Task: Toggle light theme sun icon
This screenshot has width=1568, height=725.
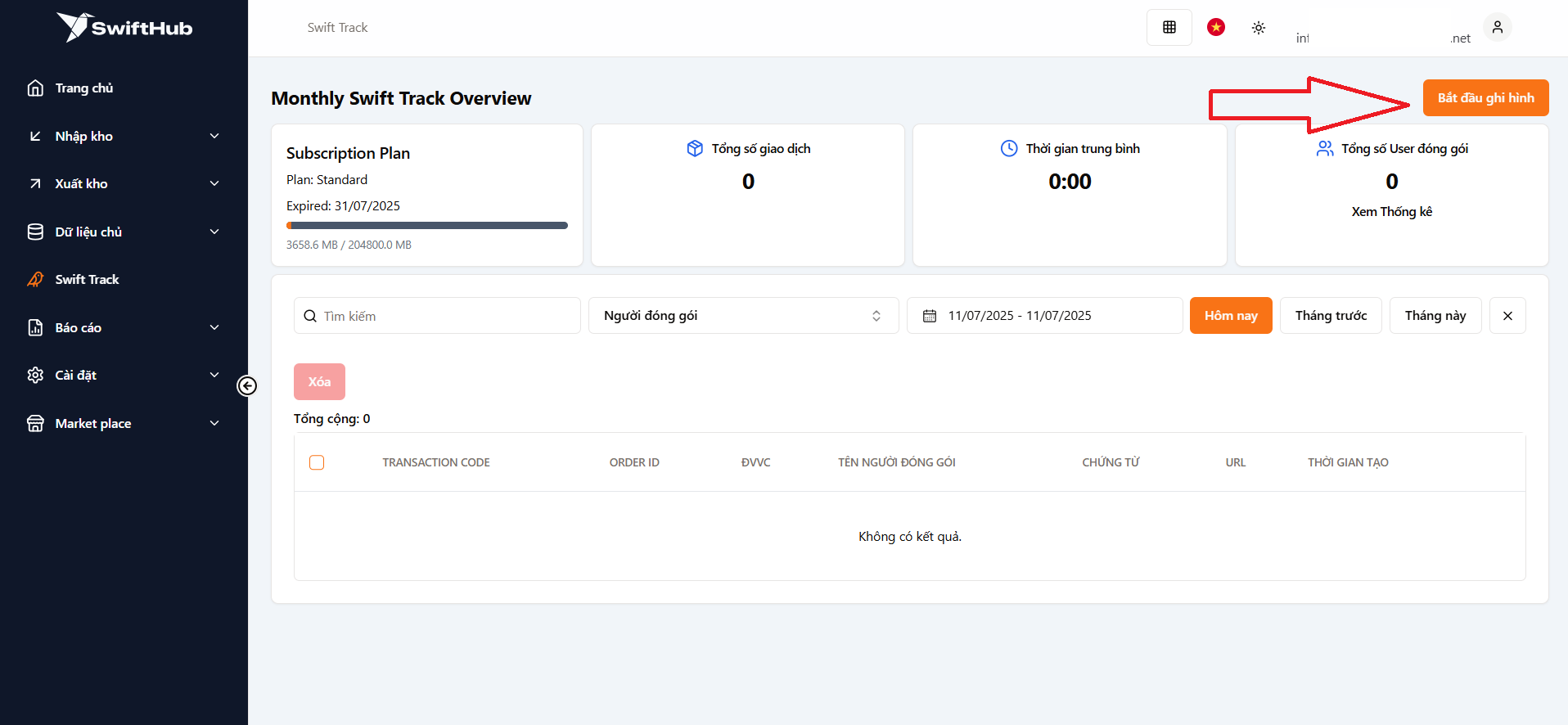Action: [x=1259, y=28]
